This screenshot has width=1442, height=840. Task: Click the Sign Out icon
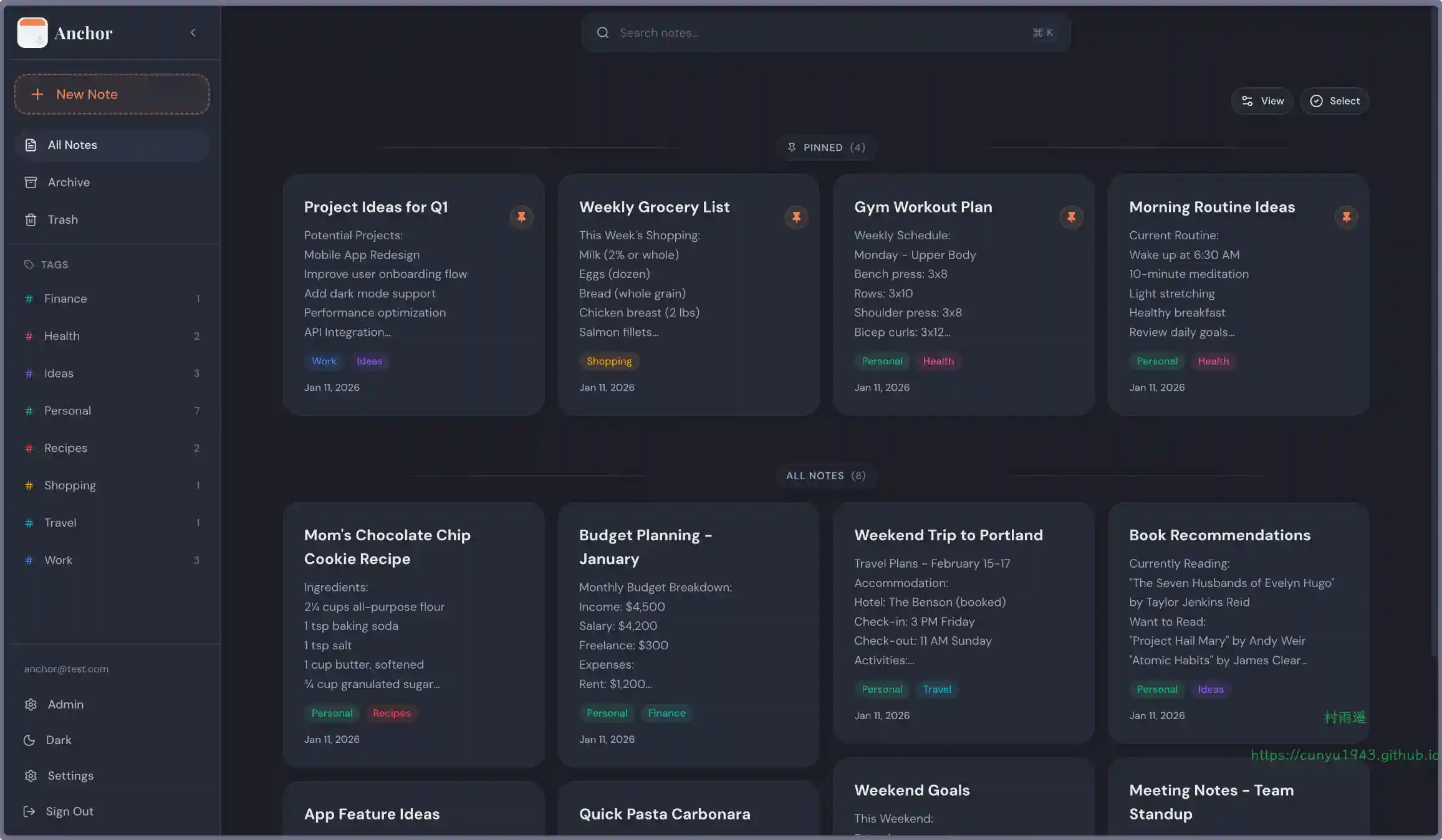pyautogui.click(x=29, y=811)
